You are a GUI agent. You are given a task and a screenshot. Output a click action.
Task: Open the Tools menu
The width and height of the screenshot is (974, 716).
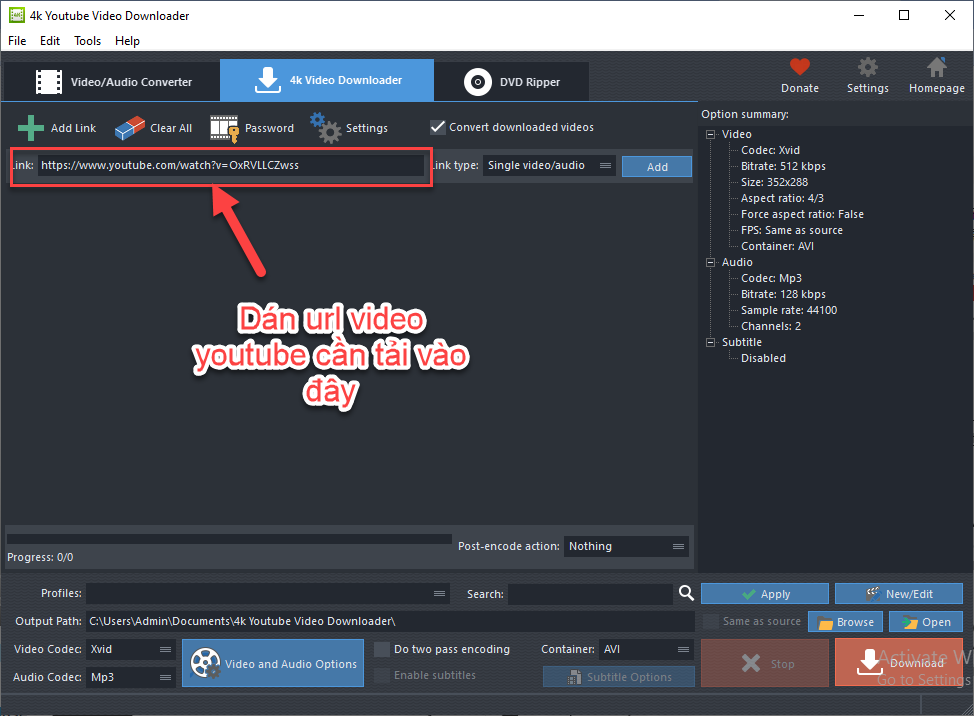pyautogui.click(x=88, y=41)
